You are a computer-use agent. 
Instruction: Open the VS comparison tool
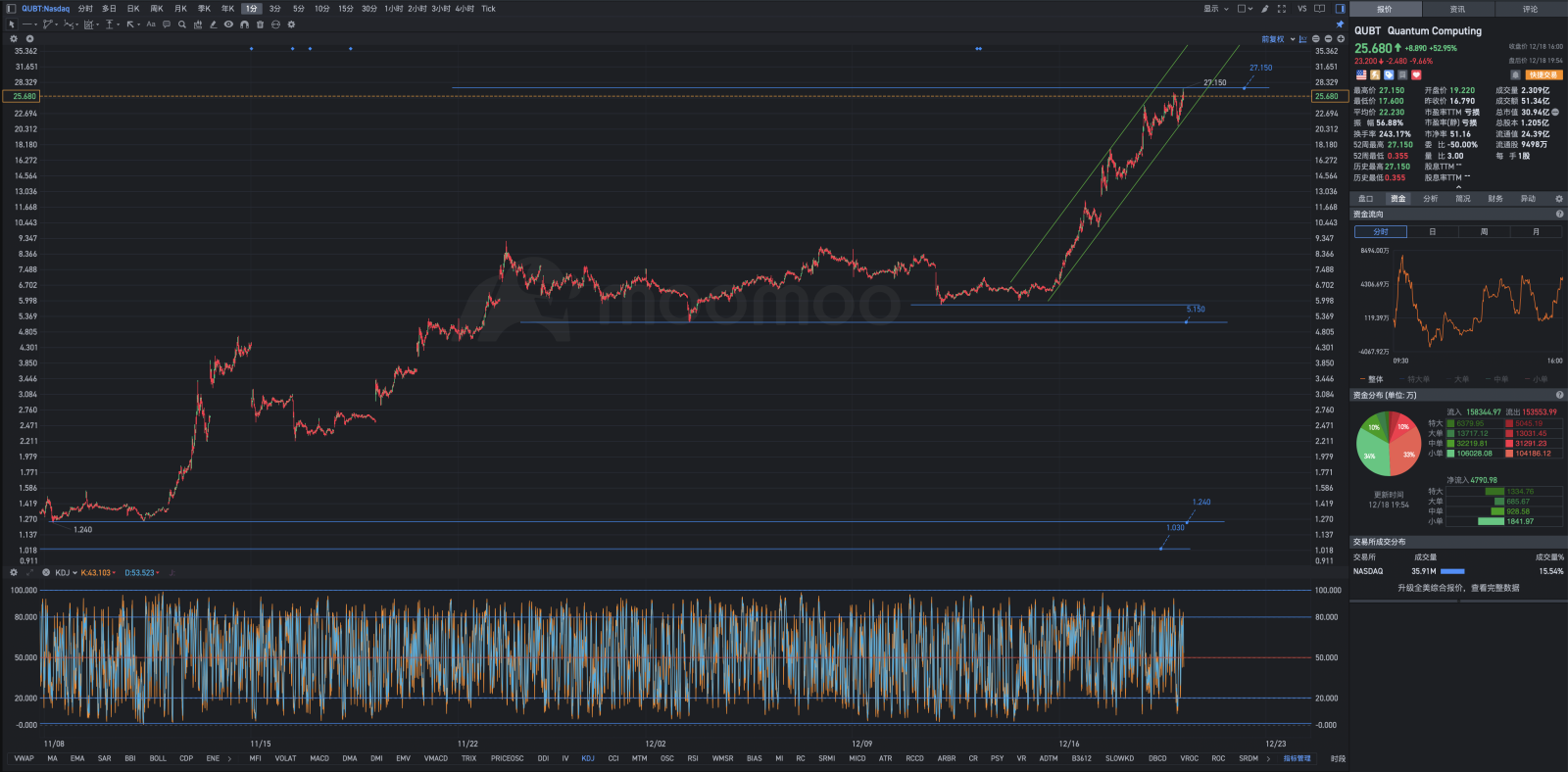[1302, 9]
